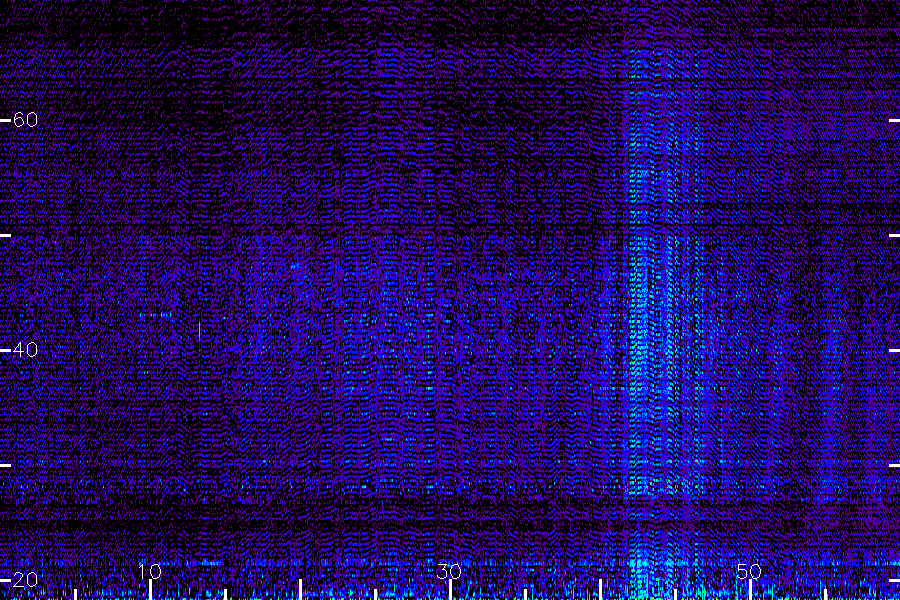Screen dimensions: 900x600
Task: Click the "20" frequency axis label
Action: [25, 579]
